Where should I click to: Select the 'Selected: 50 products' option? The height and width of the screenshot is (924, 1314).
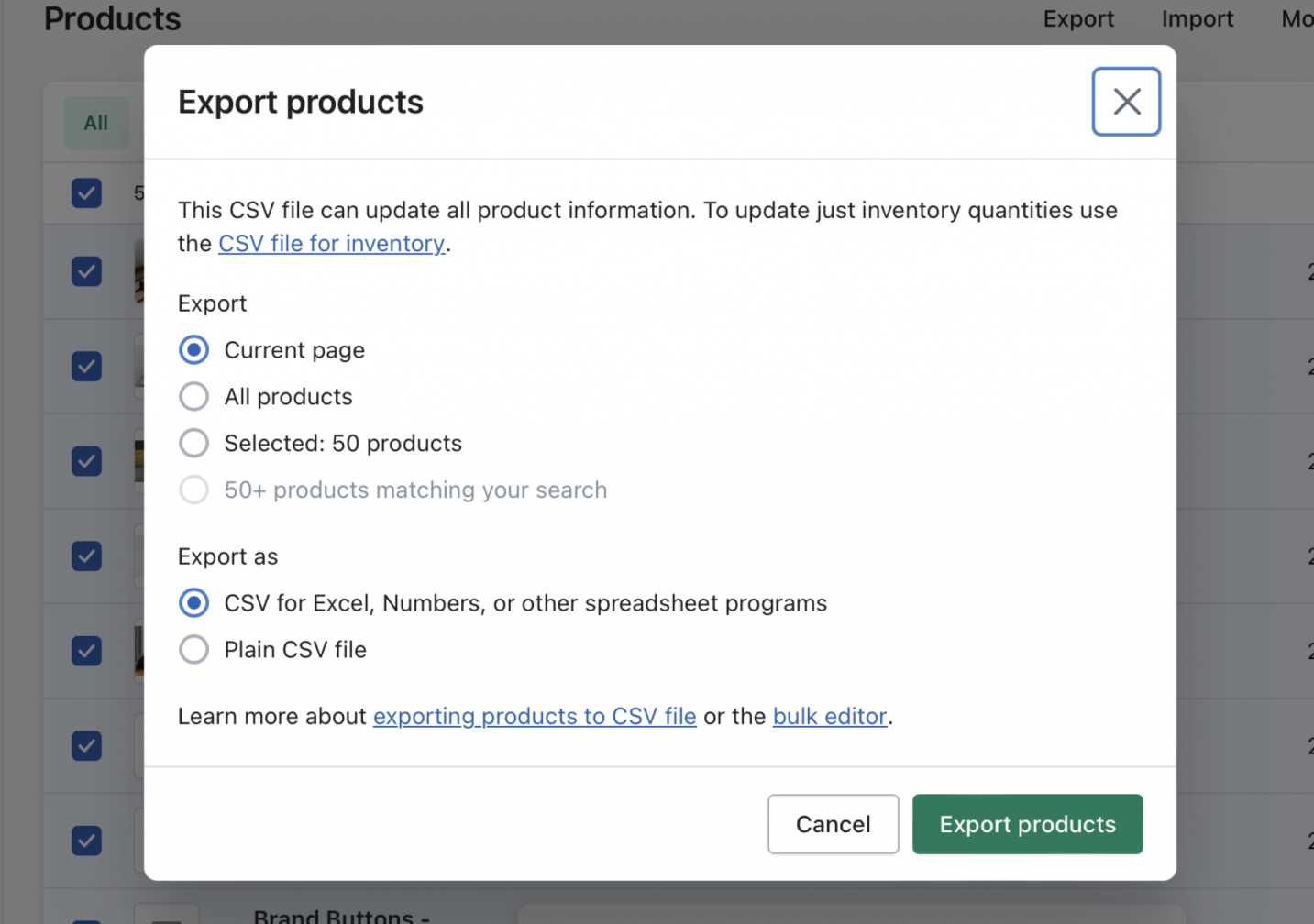coord(193,444)
